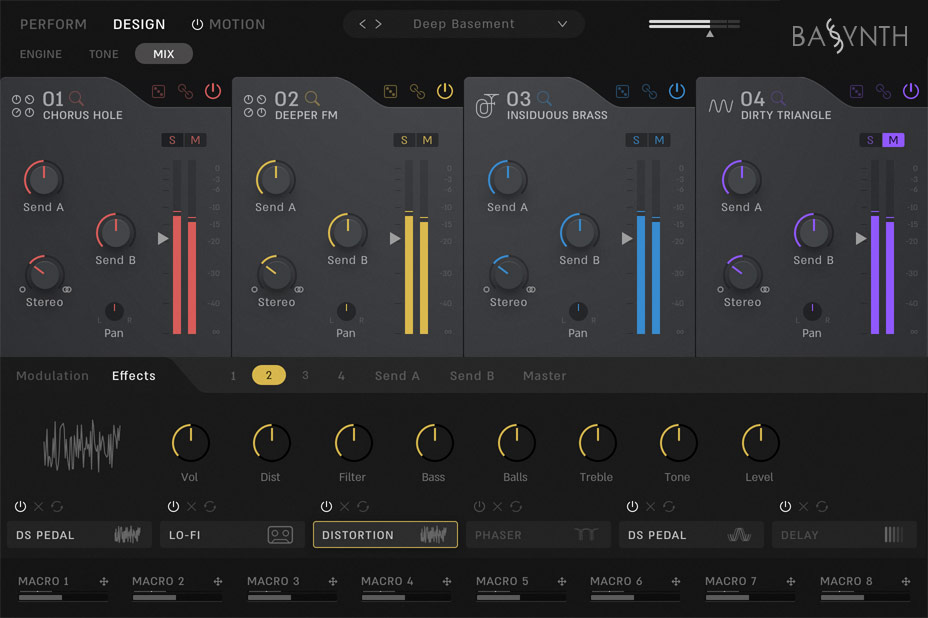This screenshot has height=618, width=928.
Task: Click the magnifier icon next to Insidious Brass
Action: (x=542, y=99)
